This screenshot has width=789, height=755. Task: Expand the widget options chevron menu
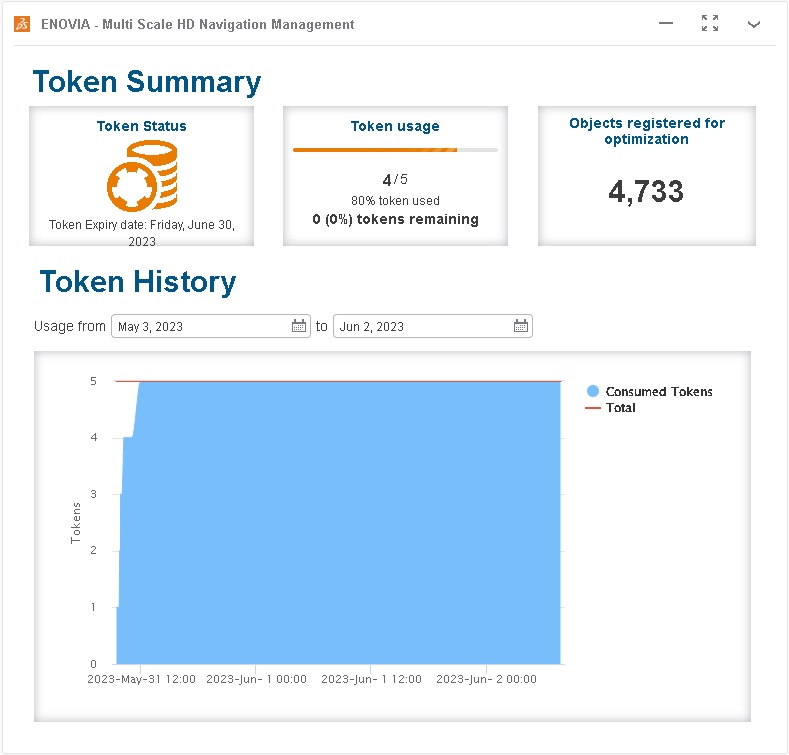pyautogui.click(x=754, y=24)
